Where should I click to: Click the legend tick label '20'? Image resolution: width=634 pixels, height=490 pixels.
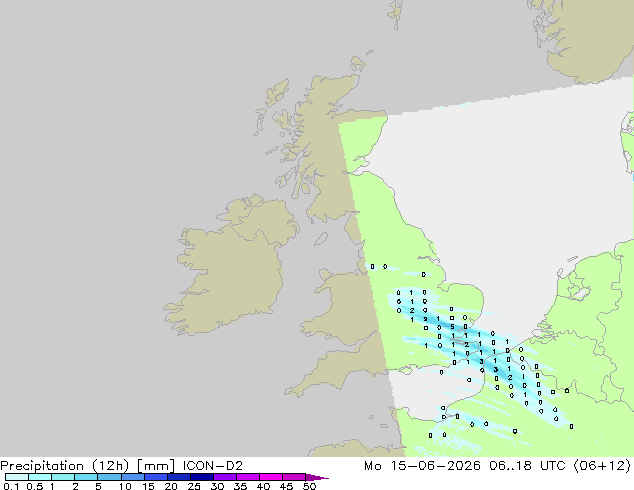tap(171, 486)
